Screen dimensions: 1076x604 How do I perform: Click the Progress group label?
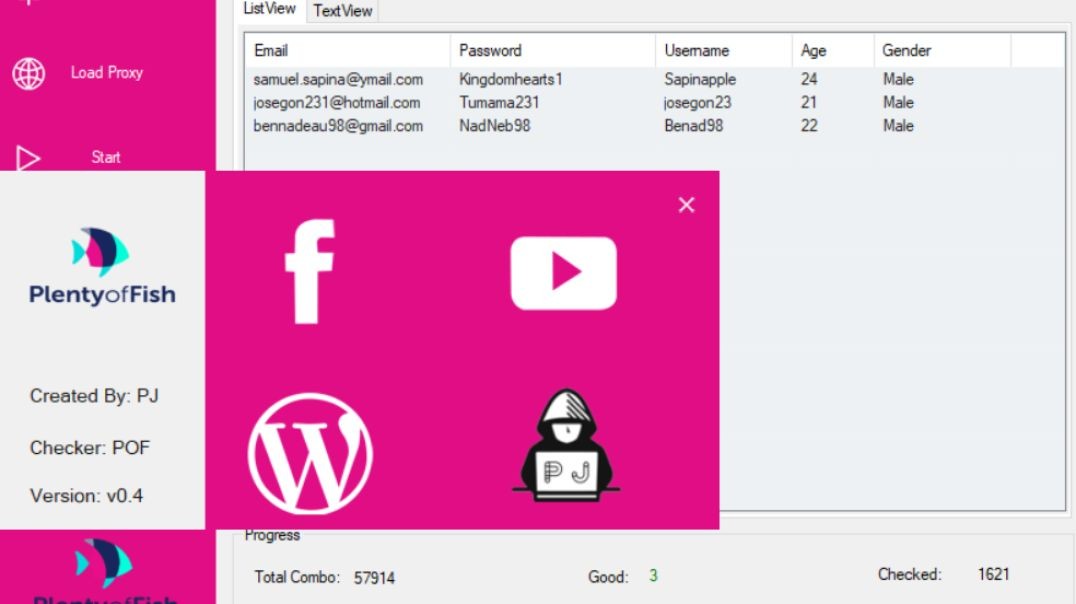(272, 535)
